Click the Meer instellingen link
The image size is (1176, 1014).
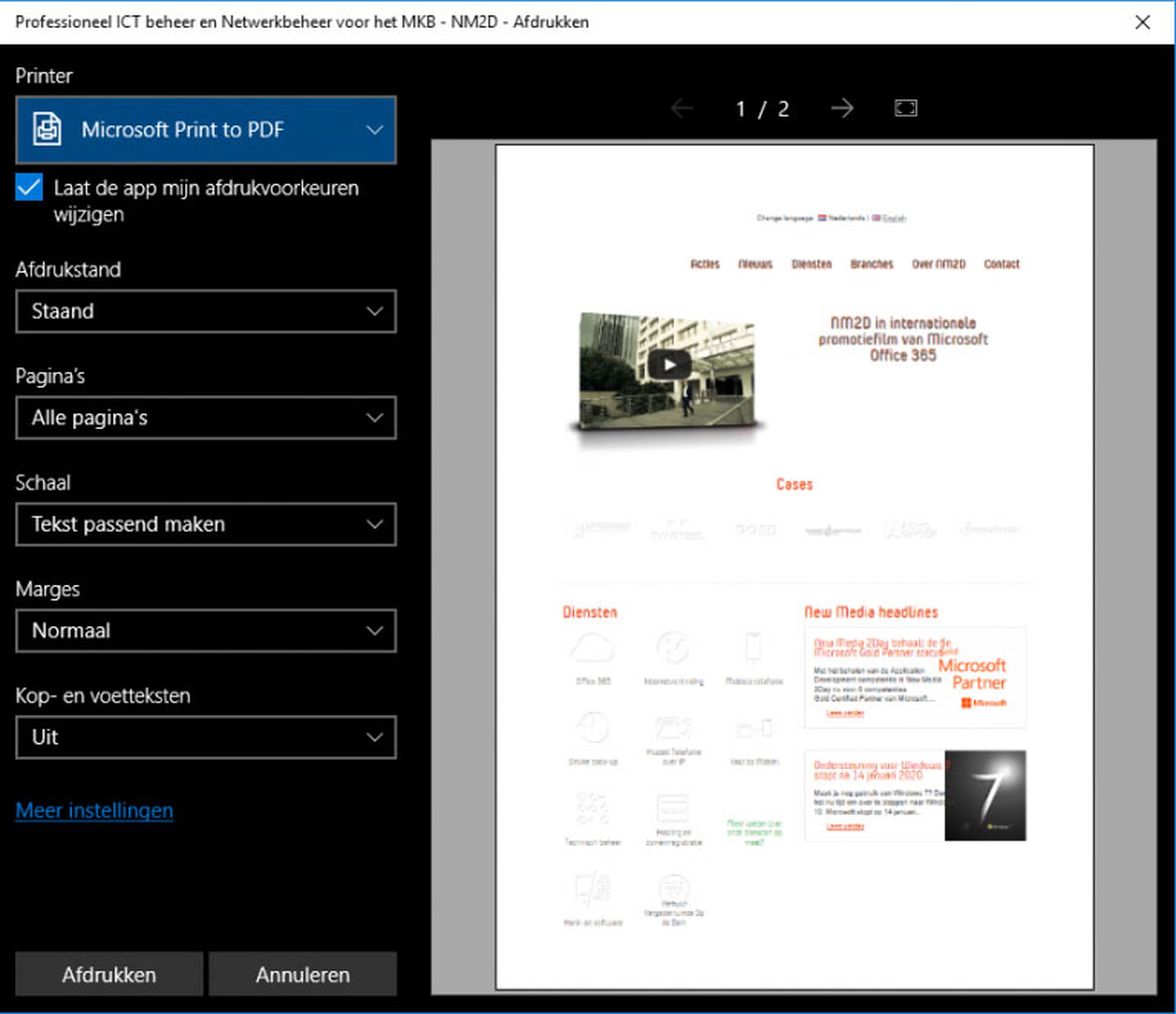point(94,810)
